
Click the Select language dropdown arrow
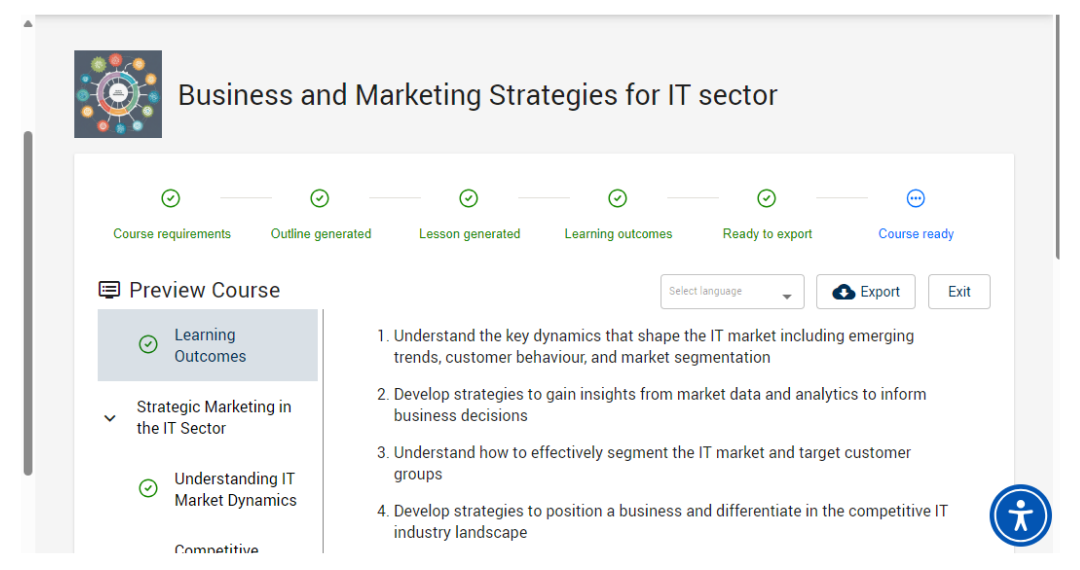pyautogui.click(x=787, y=297)
